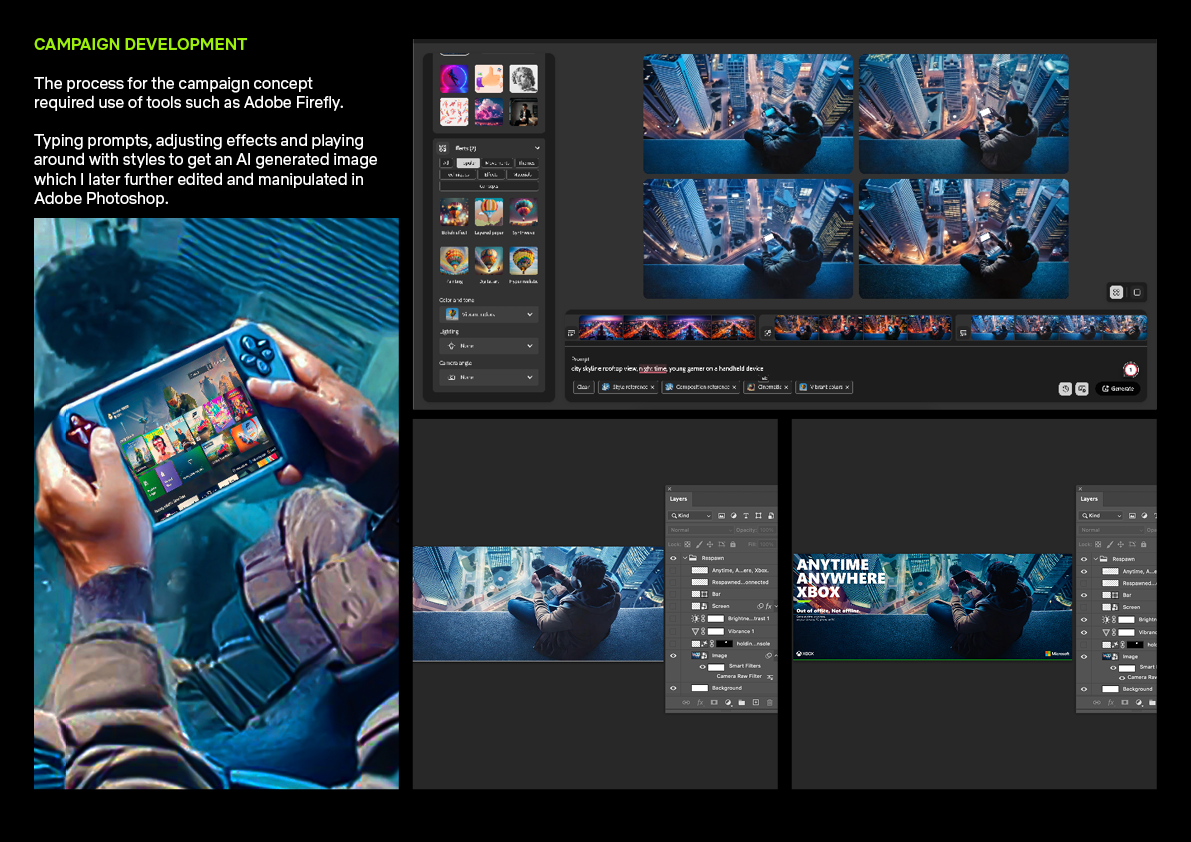The width and height of the screenshot is (1191, 842).
Task: Click the prompt settings icon left of Generate
Action: coord(1082,389)
